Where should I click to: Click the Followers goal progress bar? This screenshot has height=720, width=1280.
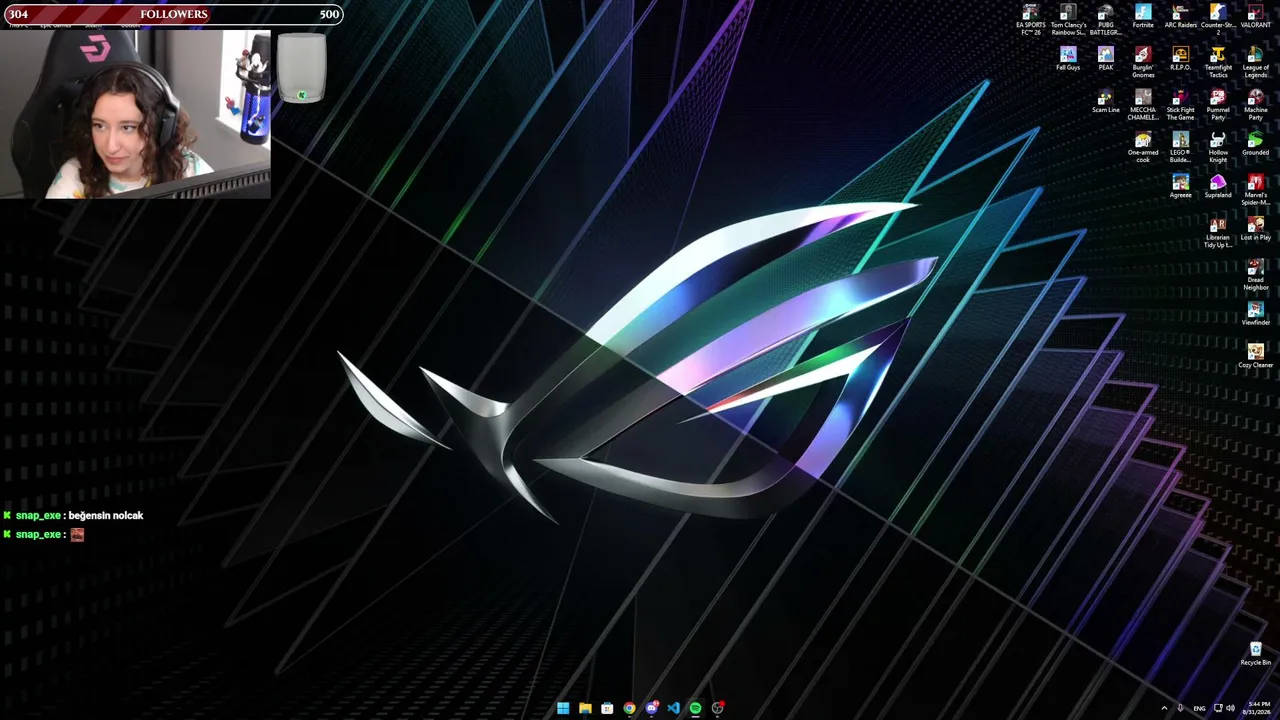(x=172, y=14)
